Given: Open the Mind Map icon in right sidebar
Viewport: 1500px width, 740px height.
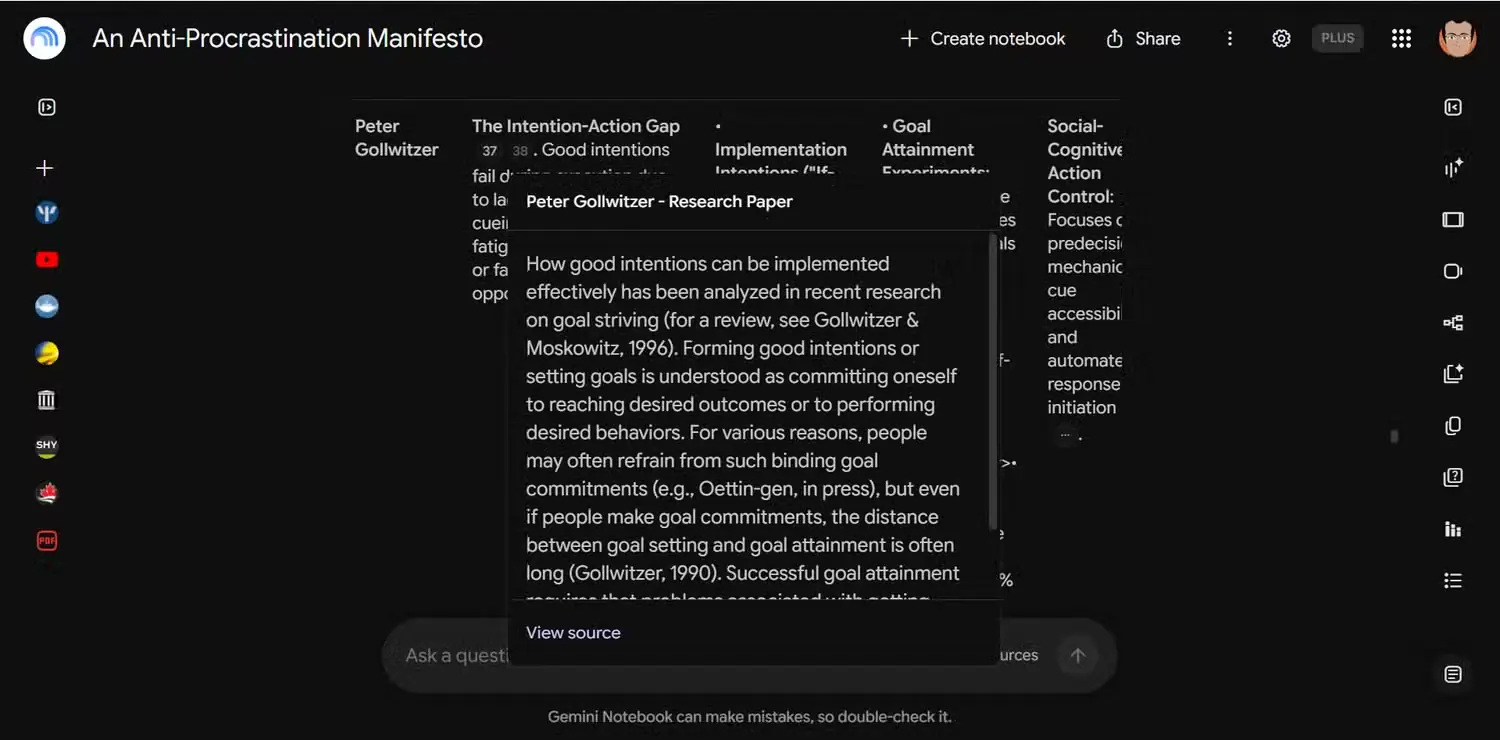Looking at the screenshot, I should pos(1453,322).
